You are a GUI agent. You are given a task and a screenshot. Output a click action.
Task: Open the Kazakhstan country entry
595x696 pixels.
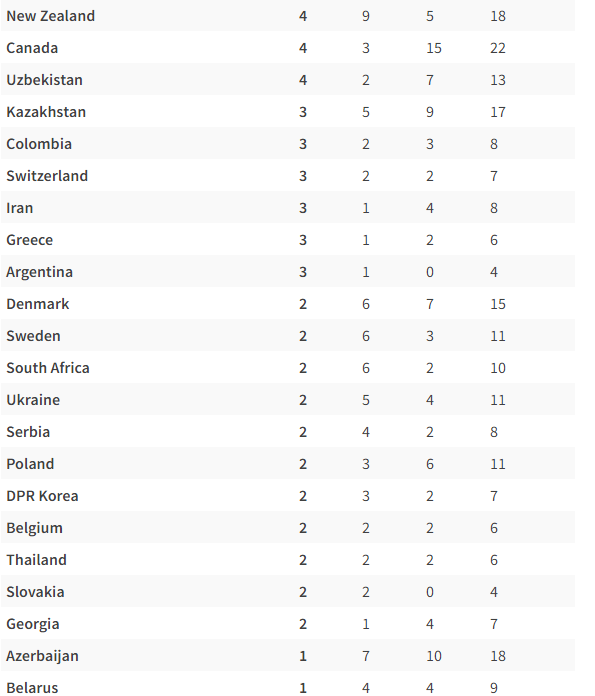(x=46, y=112)
